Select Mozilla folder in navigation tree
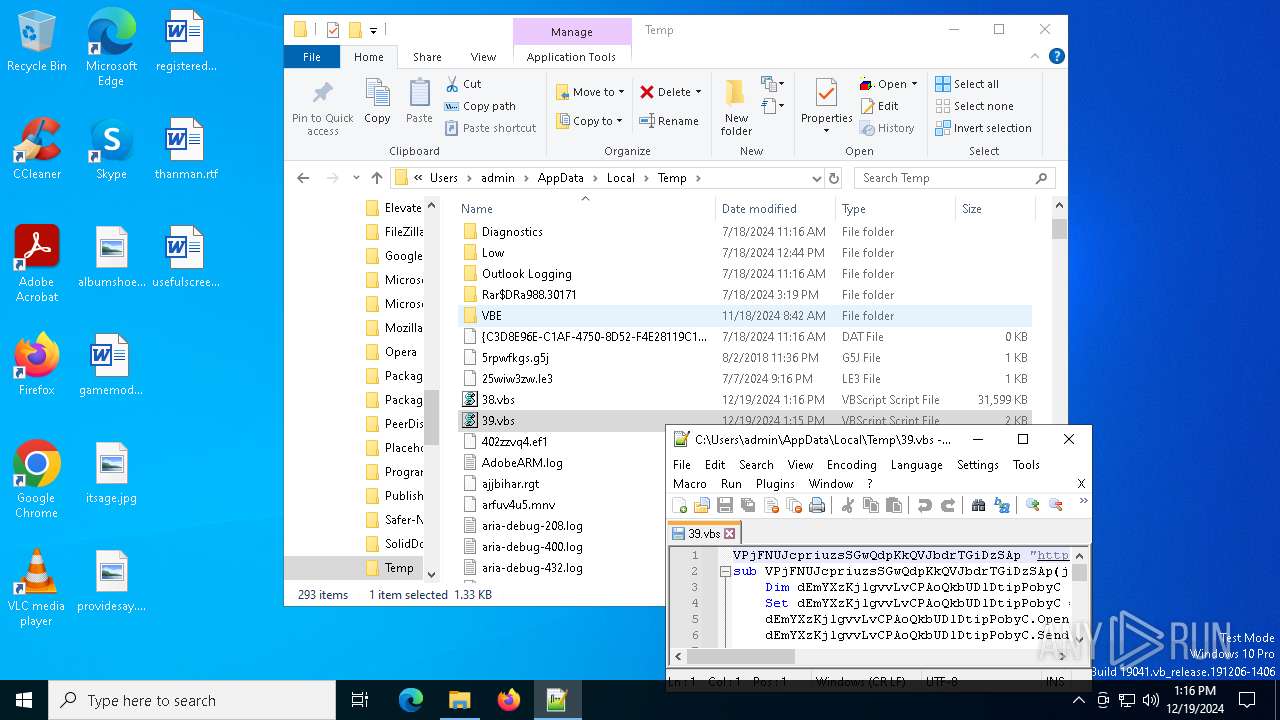The image size is (1280, 720). tap(393, 328)
